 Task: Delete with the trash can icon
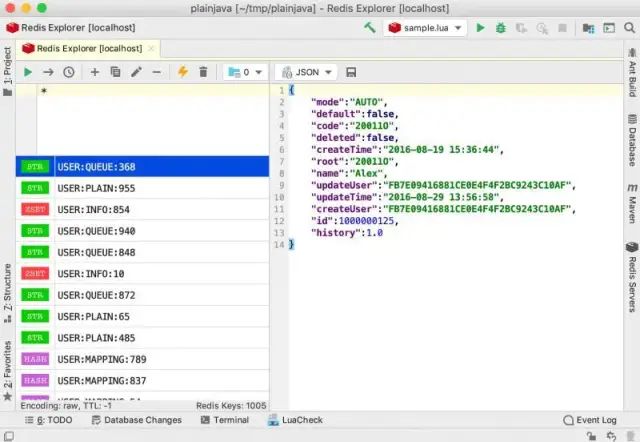(203, 72)
